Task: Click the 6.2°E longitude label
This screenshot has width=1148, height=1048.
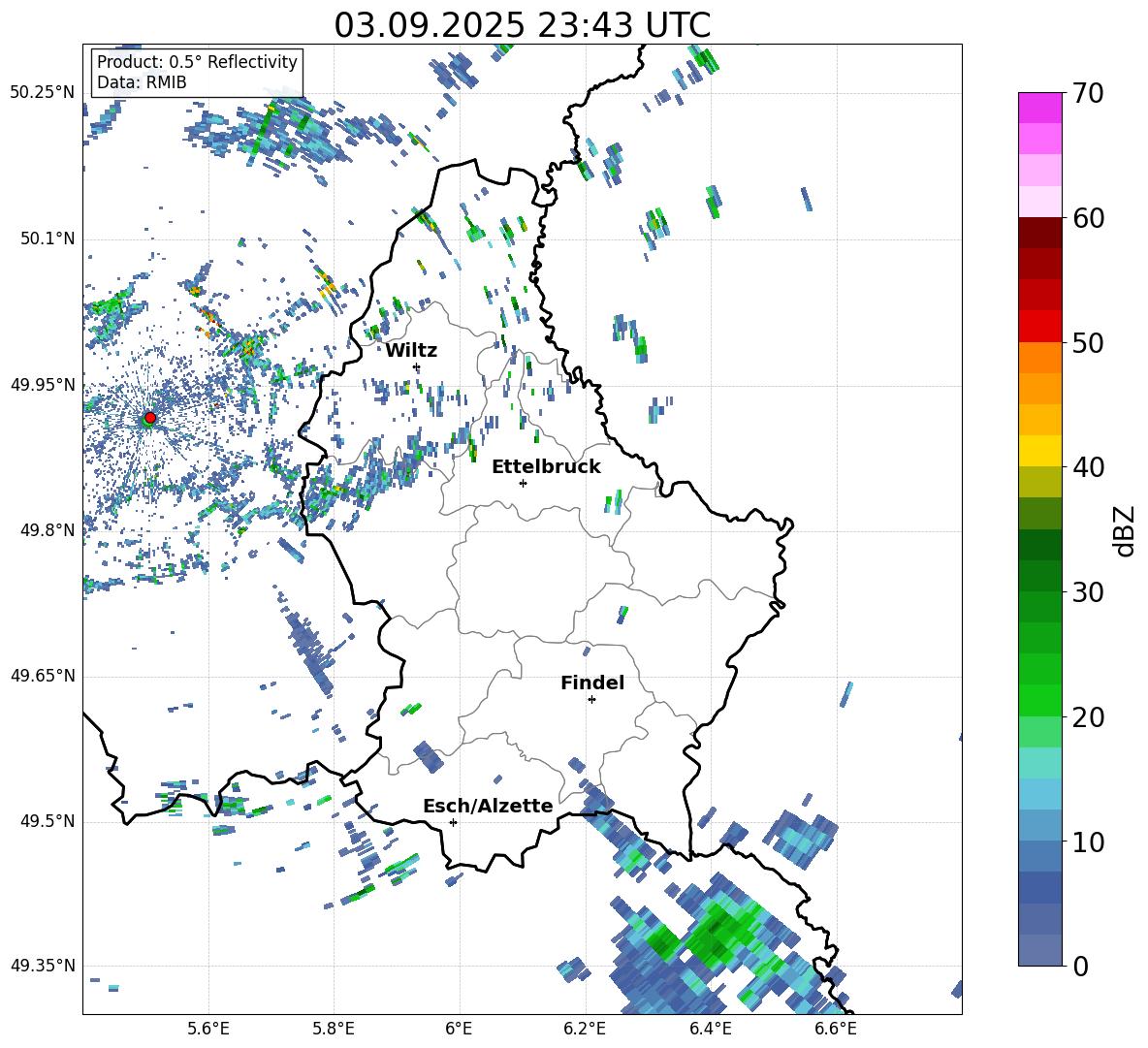Action: (585, 1029)
